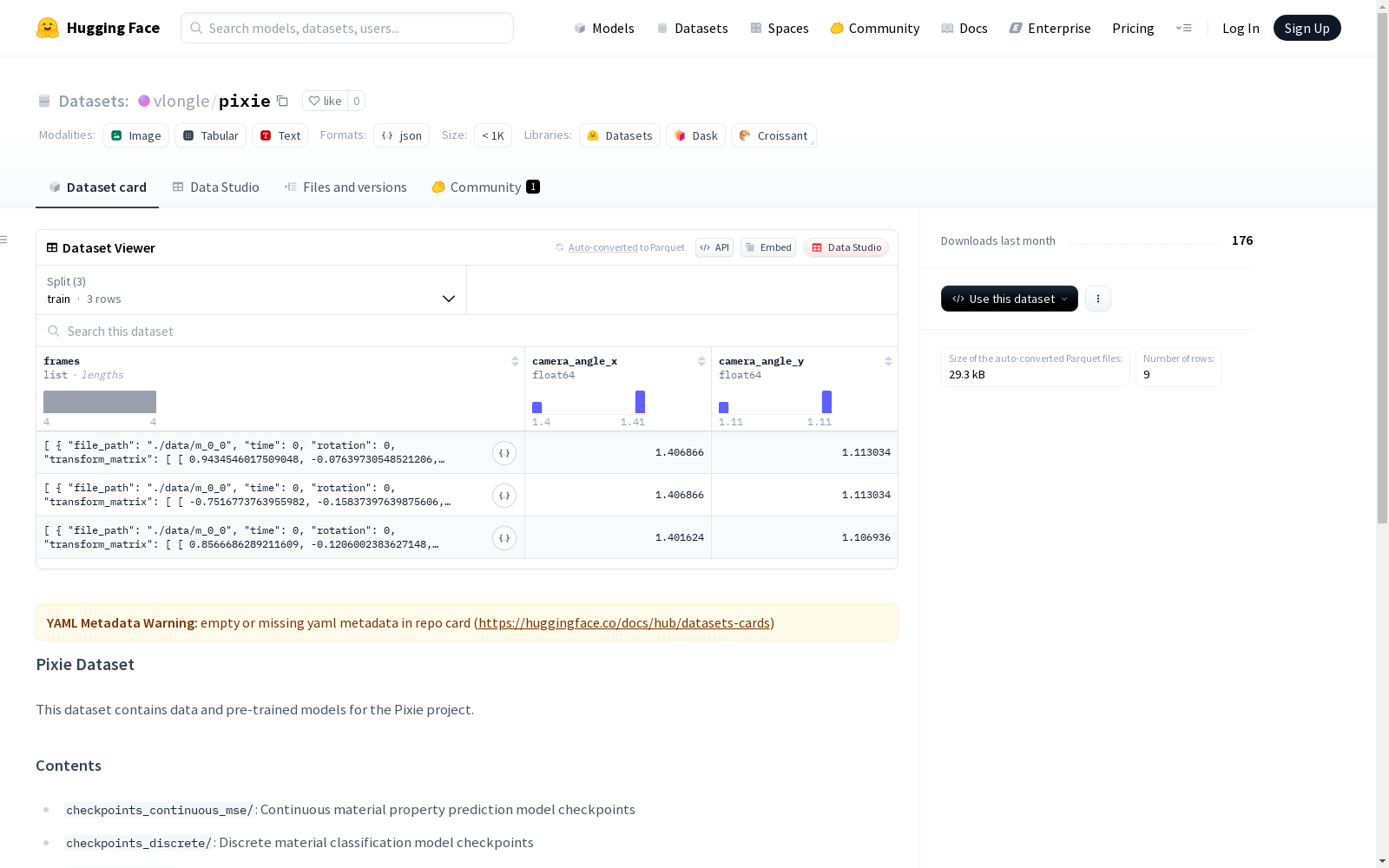Open the three-dot more options button

tap(1098, 299)
